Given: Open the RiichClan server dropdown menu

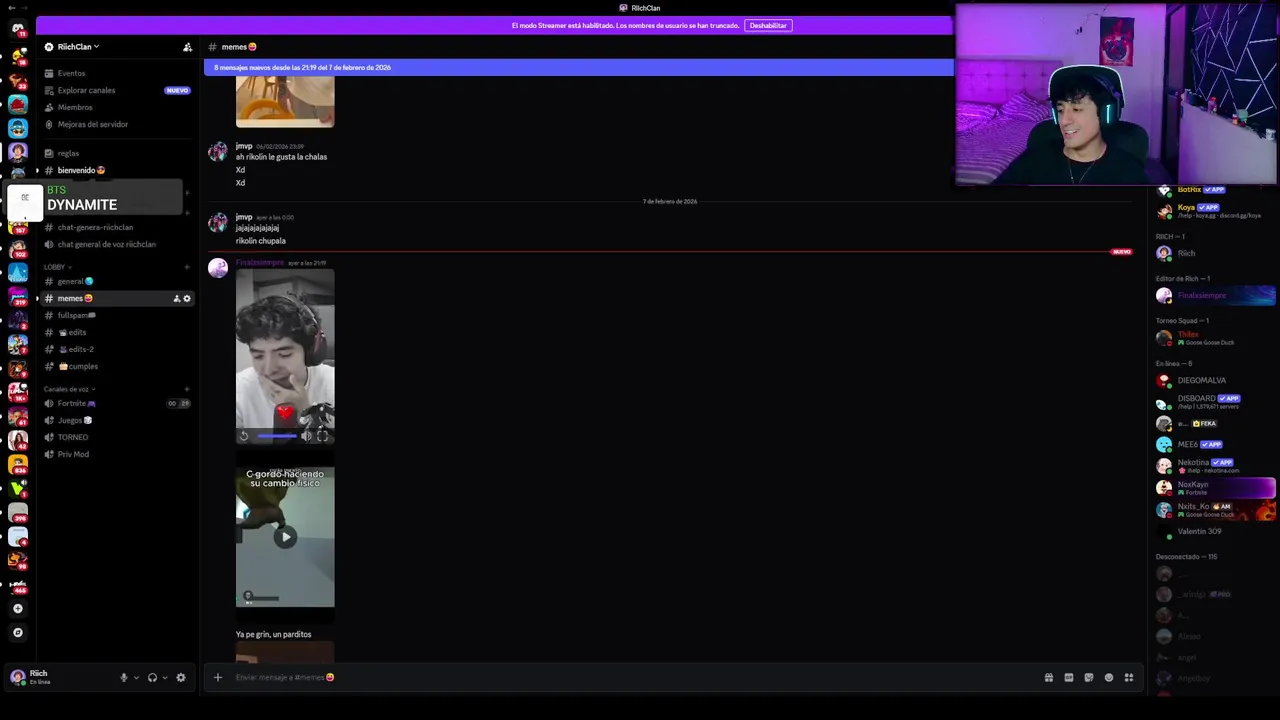Looking at the screenshot, I should coord(78,47).
